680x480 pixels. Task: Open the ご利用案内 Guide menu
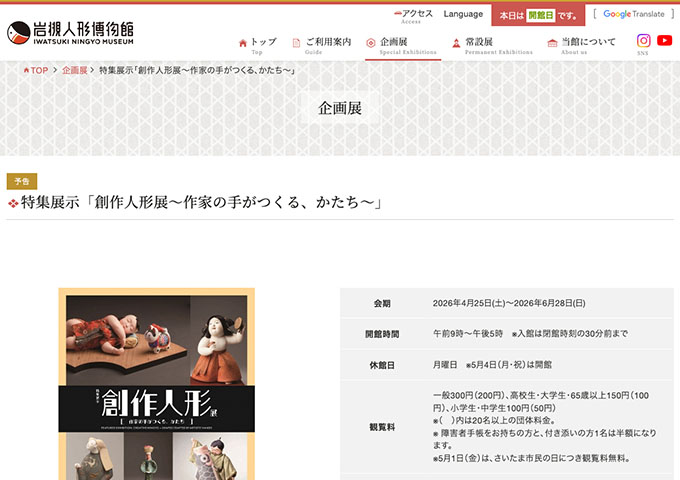pyautogui.click(x=322, y=46)
